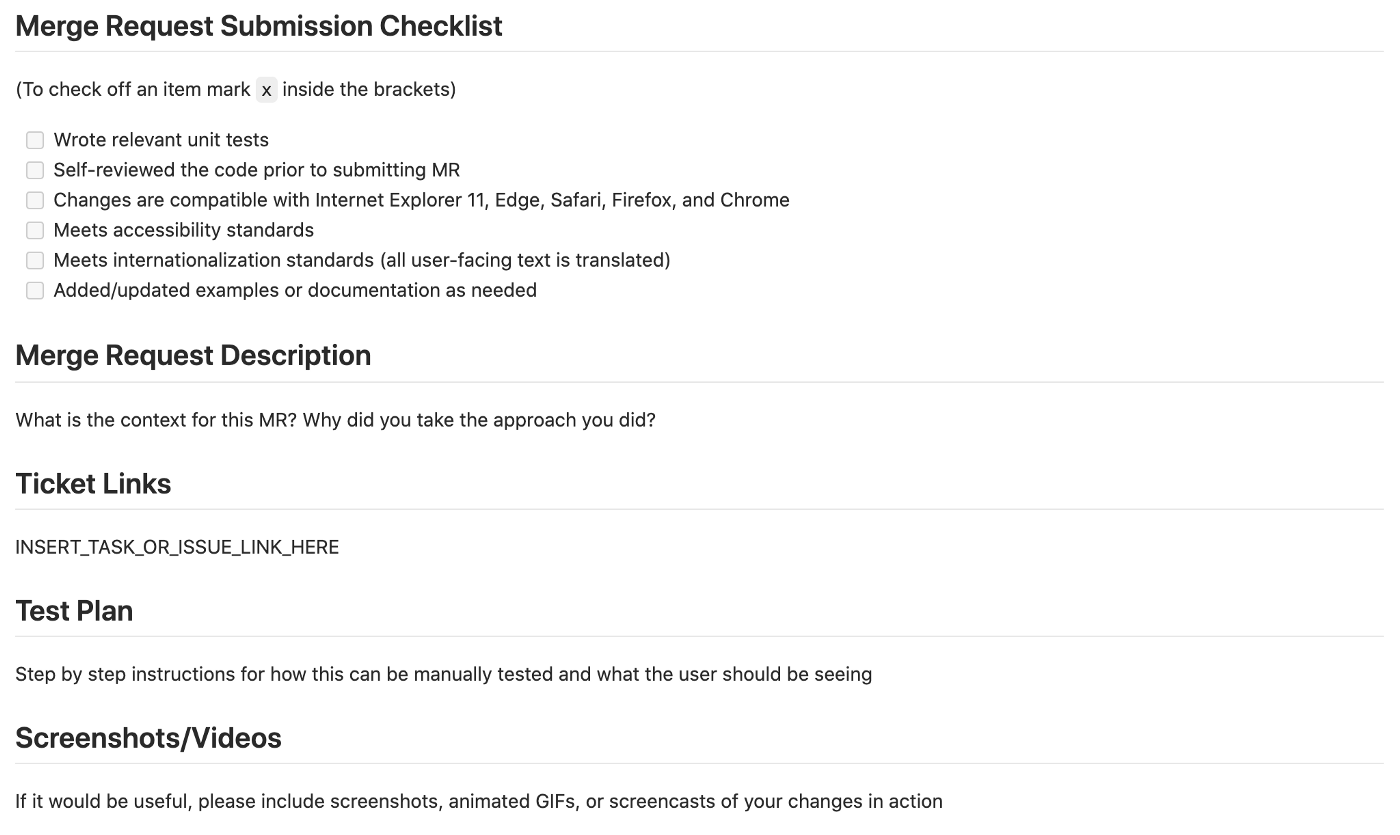Click the 'If it would be useful' paragraph
Image resolution: width=1400 pixels, height=835 pixels.
(478, 801)
